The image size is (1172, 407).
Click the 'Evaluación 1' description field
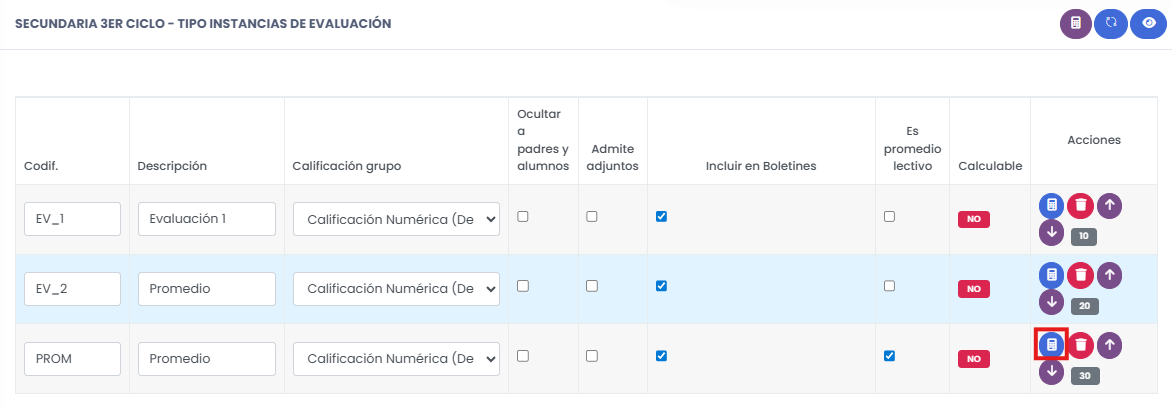207,219
